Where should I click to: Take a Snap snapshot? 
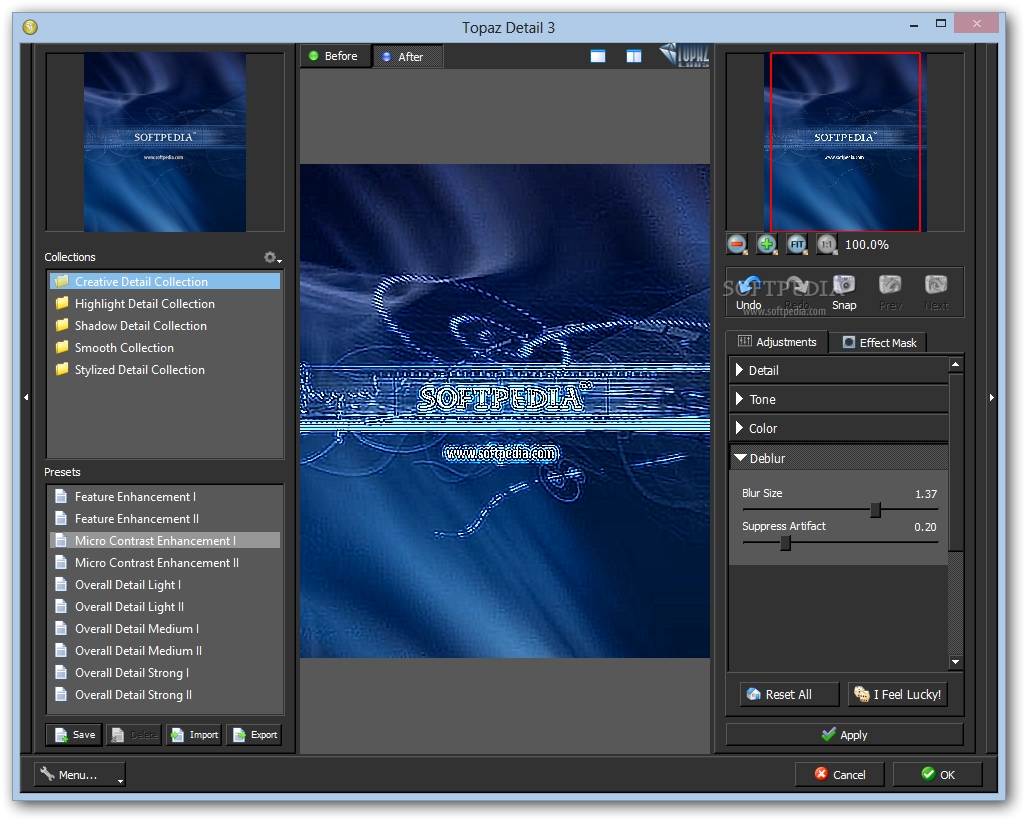844,292
